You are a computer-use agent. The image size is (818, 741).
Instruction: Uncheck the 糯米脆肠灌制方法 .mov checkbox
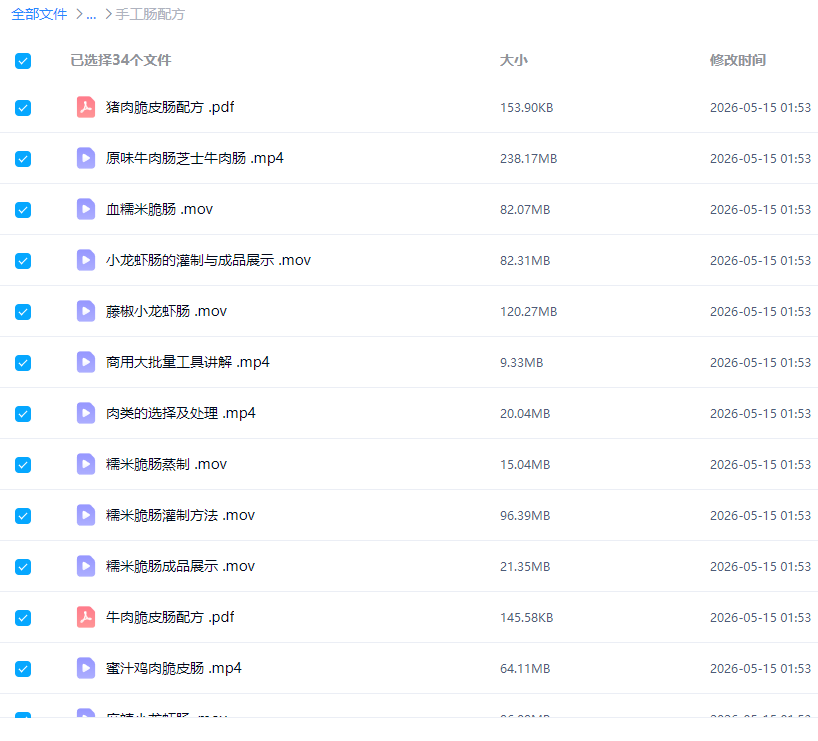point(23,516)
